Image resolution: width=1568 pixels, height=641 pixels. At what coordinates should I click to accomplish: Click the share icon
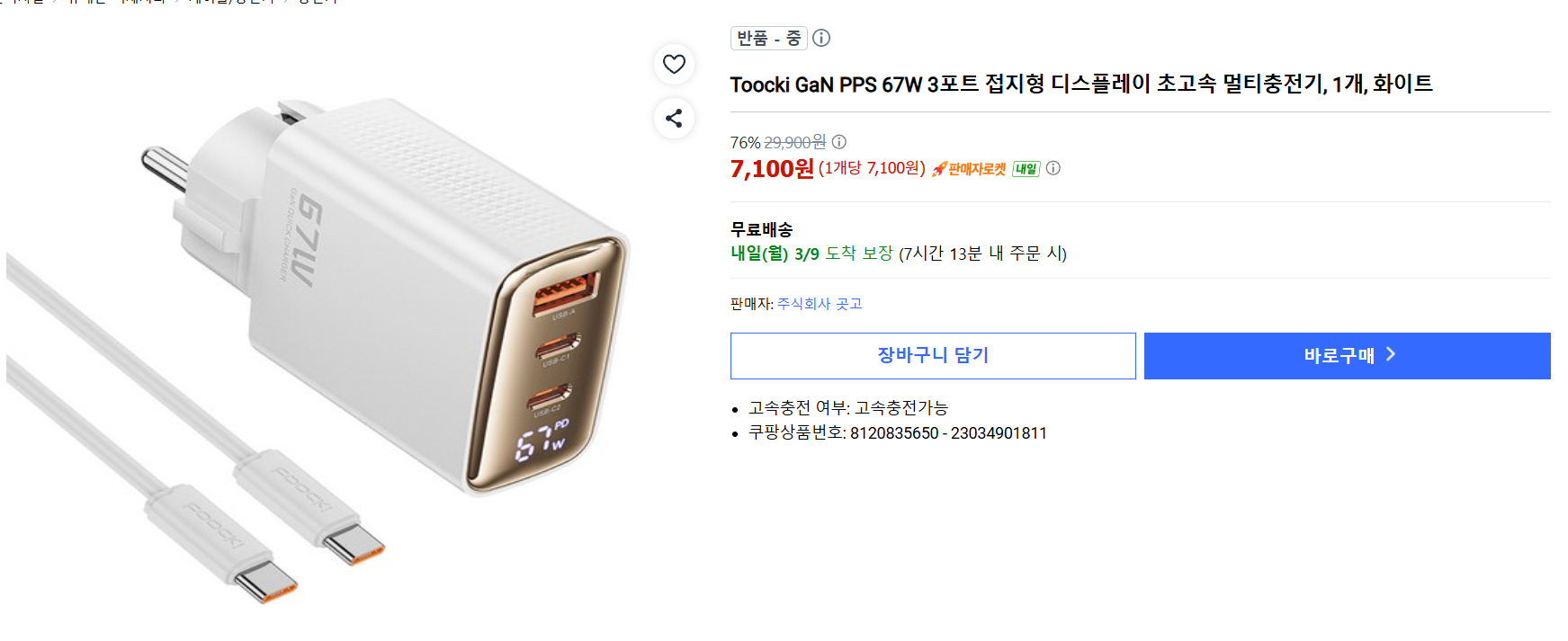(x=674, y=118)
